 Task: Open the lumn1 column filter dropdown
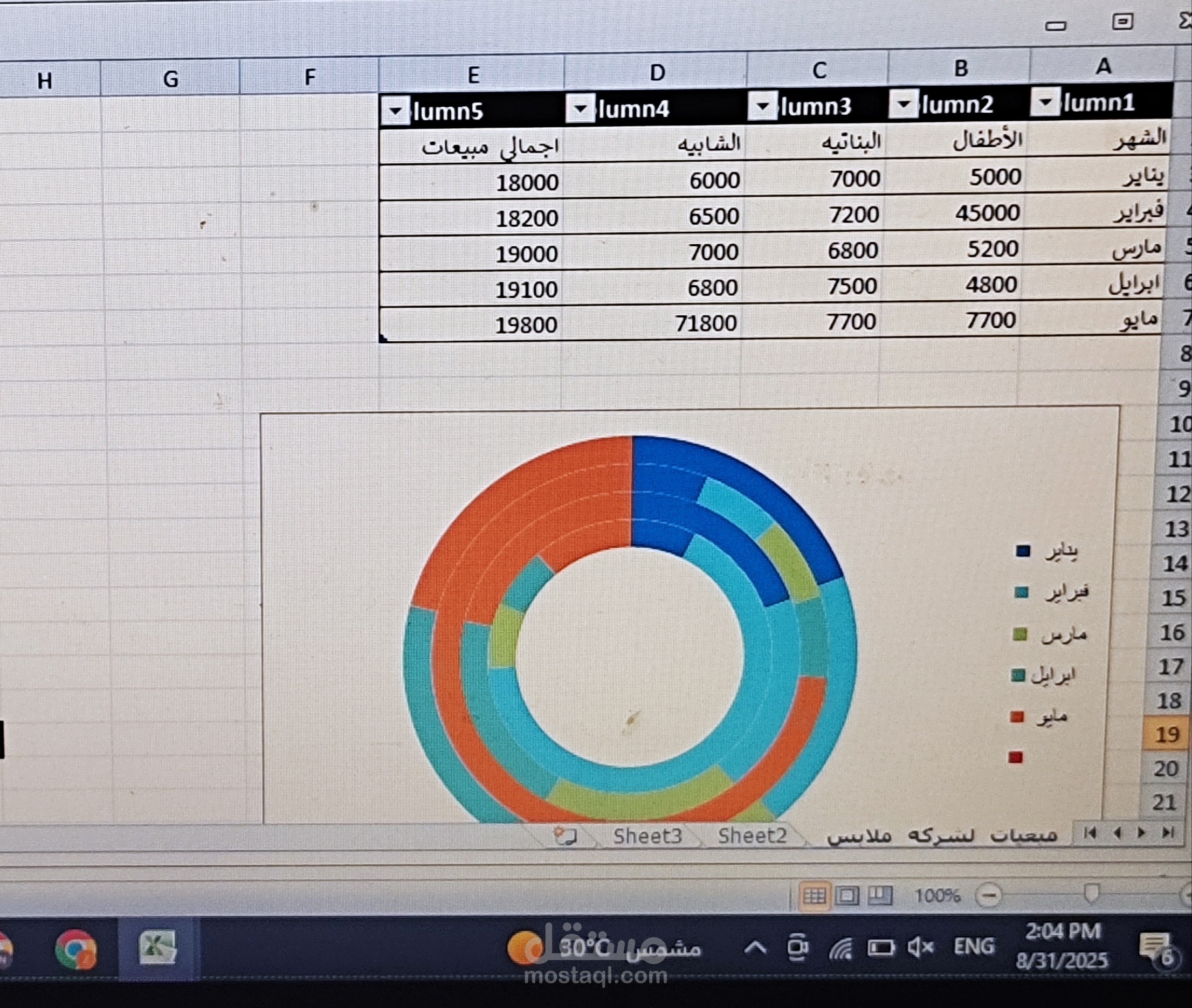(1045, 103)
